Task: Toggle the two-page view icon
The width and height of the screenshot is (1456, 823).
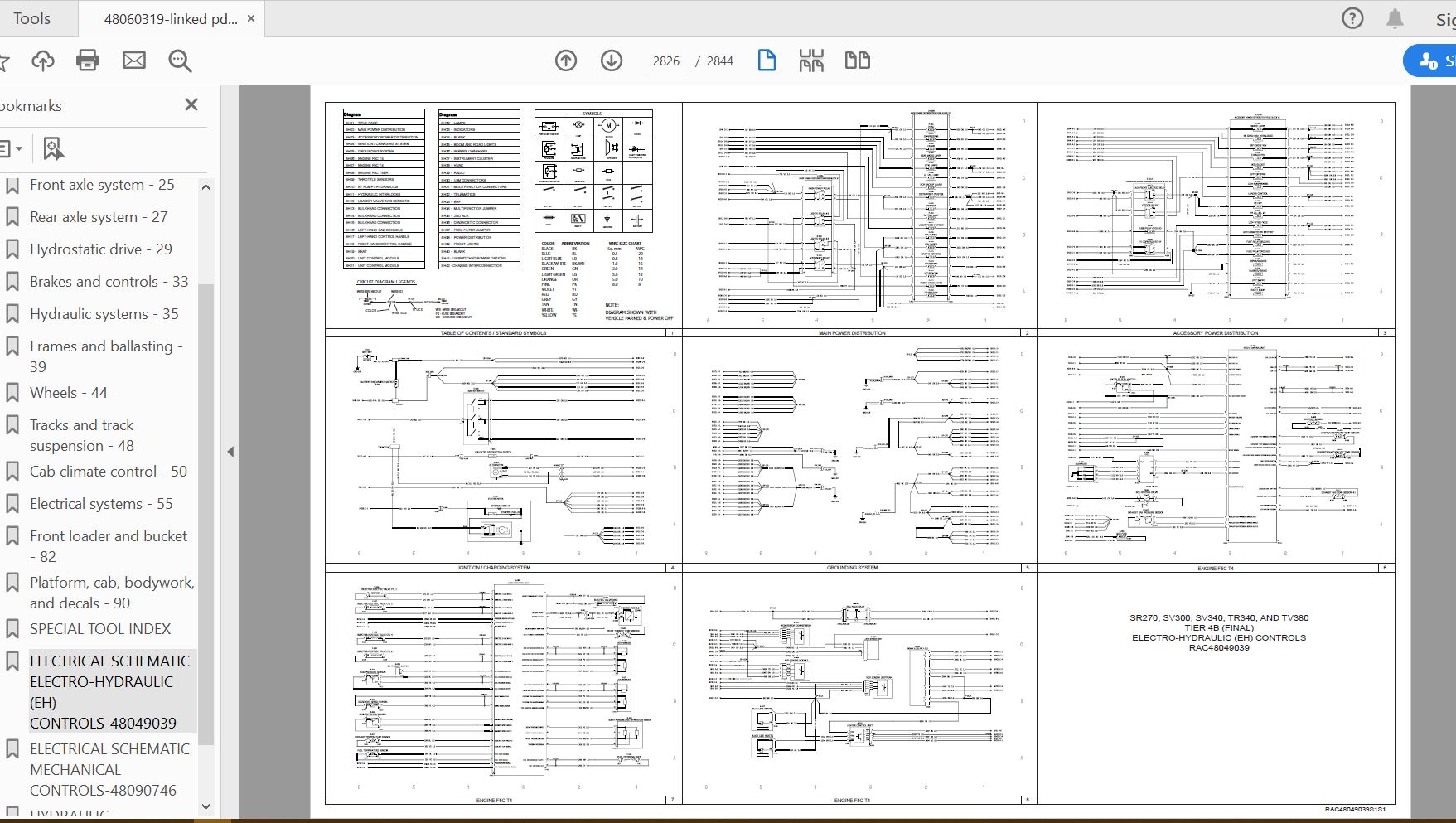Action: click(857, 61)
